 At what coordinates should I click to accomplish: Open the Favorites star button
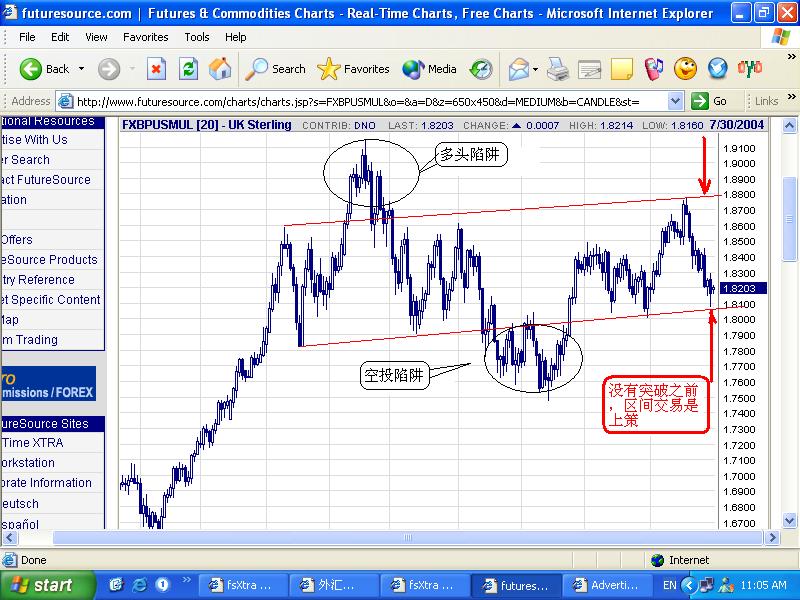tap(353, 69)
